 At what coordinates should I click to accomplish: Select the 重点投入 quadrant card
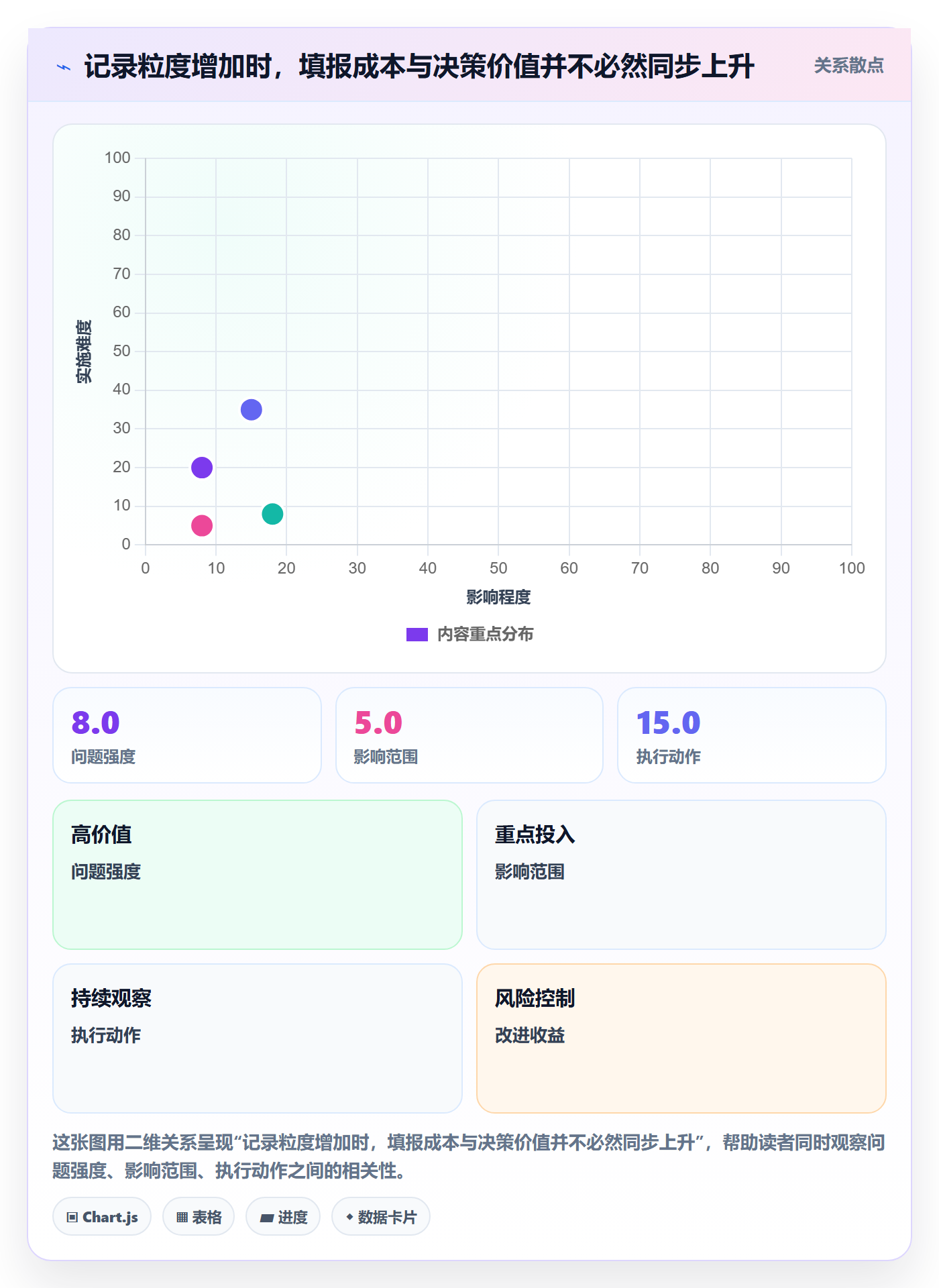point(681,875)
